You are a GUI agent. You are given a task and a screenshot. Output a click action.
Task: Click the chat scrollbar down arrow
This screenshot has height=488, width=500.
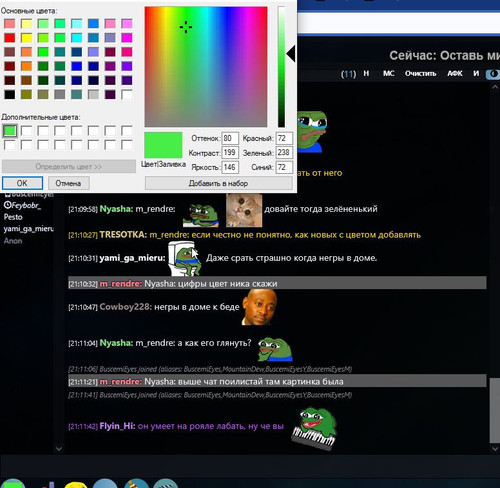click(495, 449)
